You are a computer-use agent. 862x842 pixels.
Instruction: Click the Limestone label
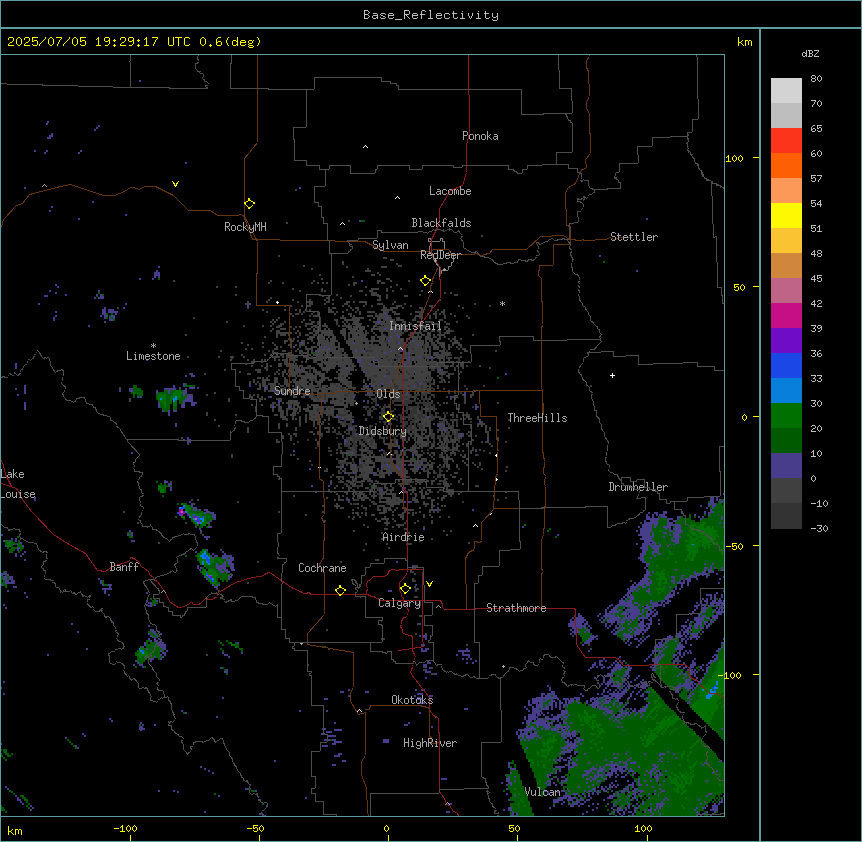(153, 356)
